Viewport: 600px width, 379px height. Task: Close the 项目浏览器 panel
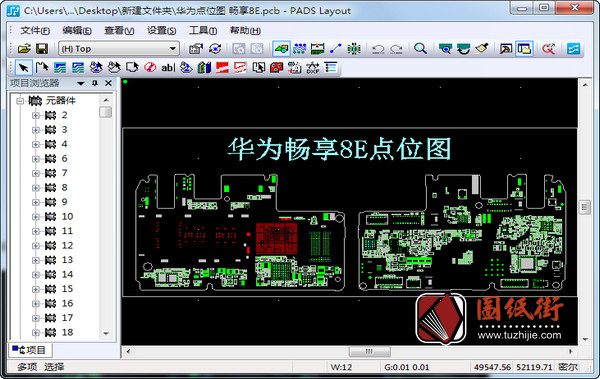click(x=108, y=83)
